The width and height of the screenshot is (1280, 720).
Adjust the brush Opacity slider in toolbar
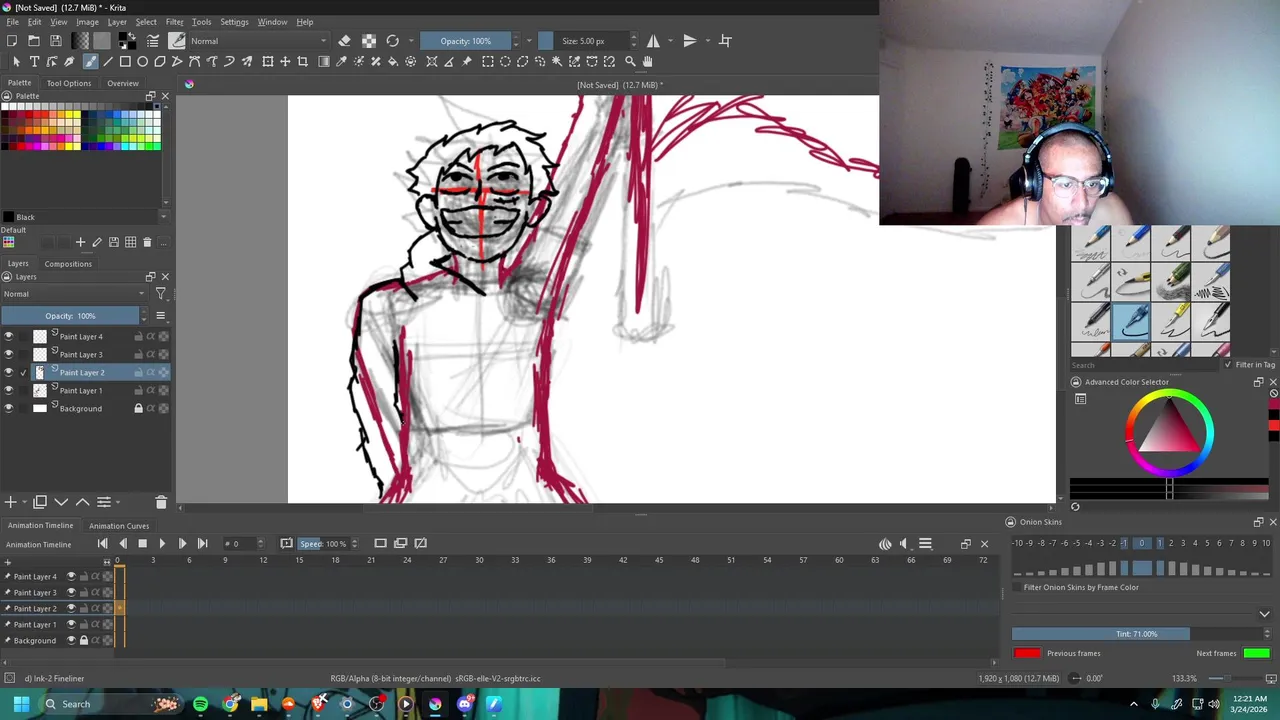tap(465, 41)
